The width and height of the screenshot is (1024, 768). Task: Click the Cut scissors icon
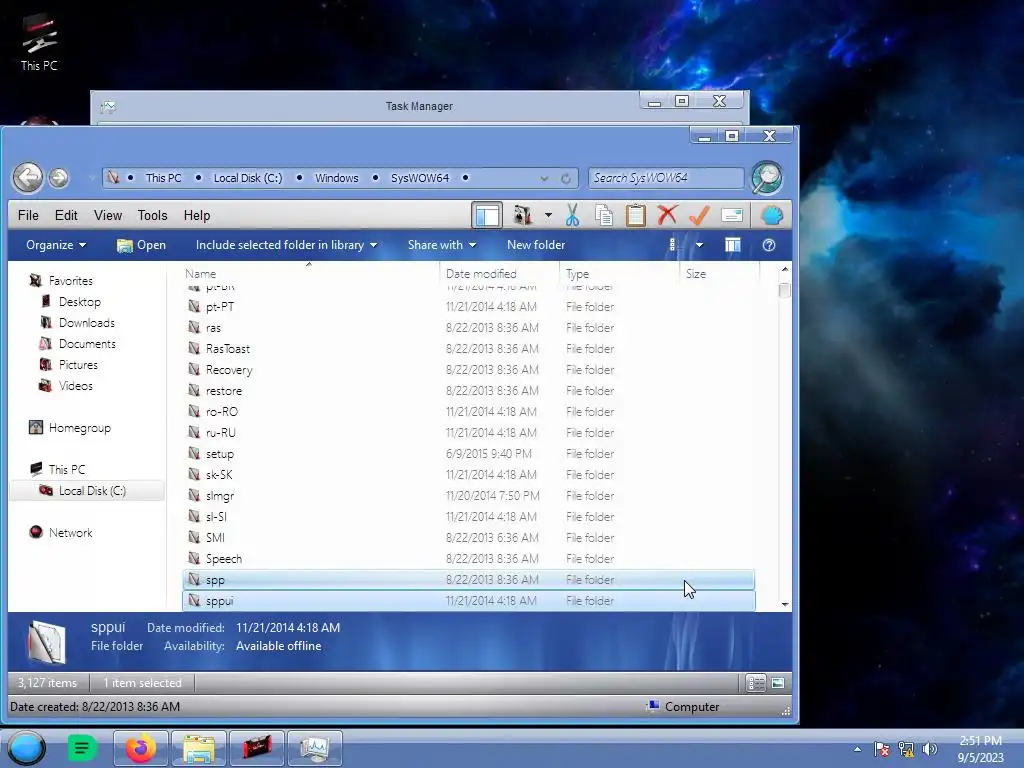click(x=573, y=216)
